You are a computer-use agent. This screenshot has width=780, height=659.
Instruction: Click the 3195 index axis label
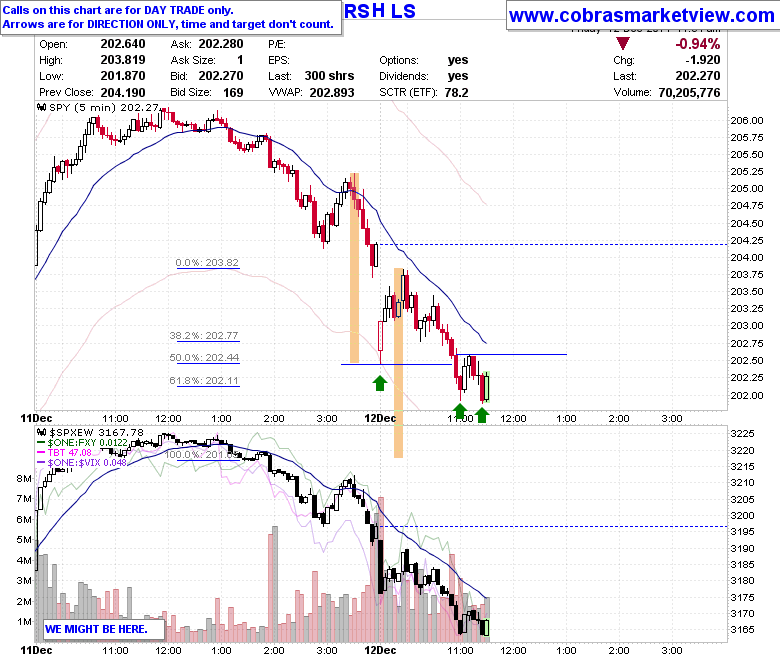(x=742, y=532)
